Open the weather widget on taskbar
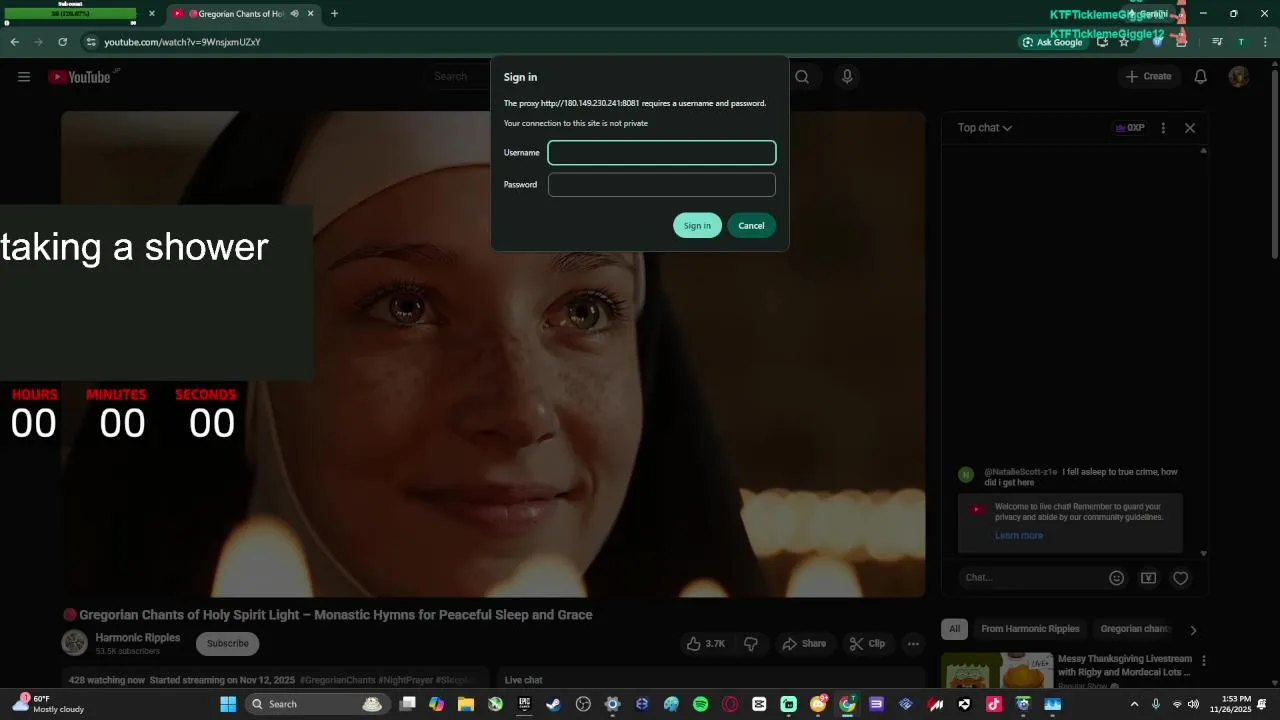 (50, 704)
